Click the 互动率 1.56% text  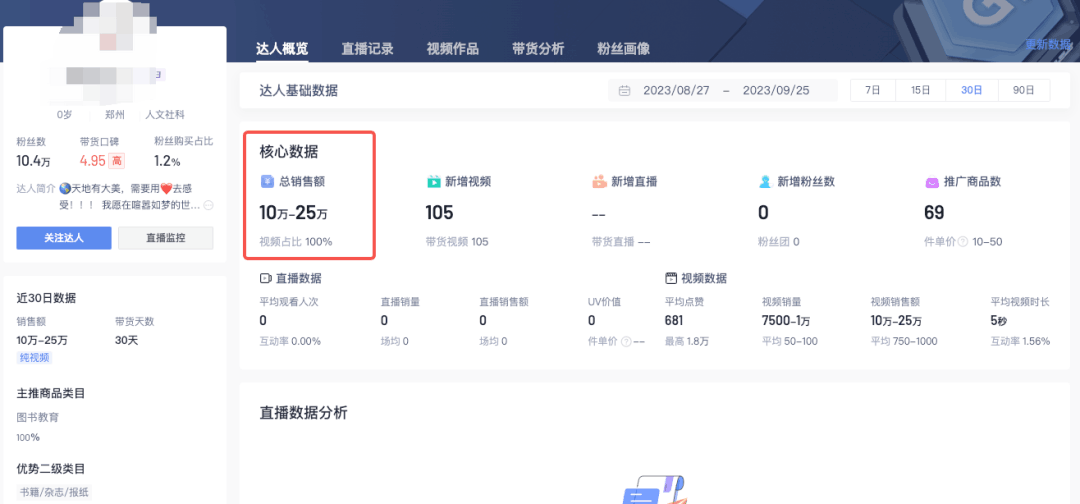tap(1020, 342)
